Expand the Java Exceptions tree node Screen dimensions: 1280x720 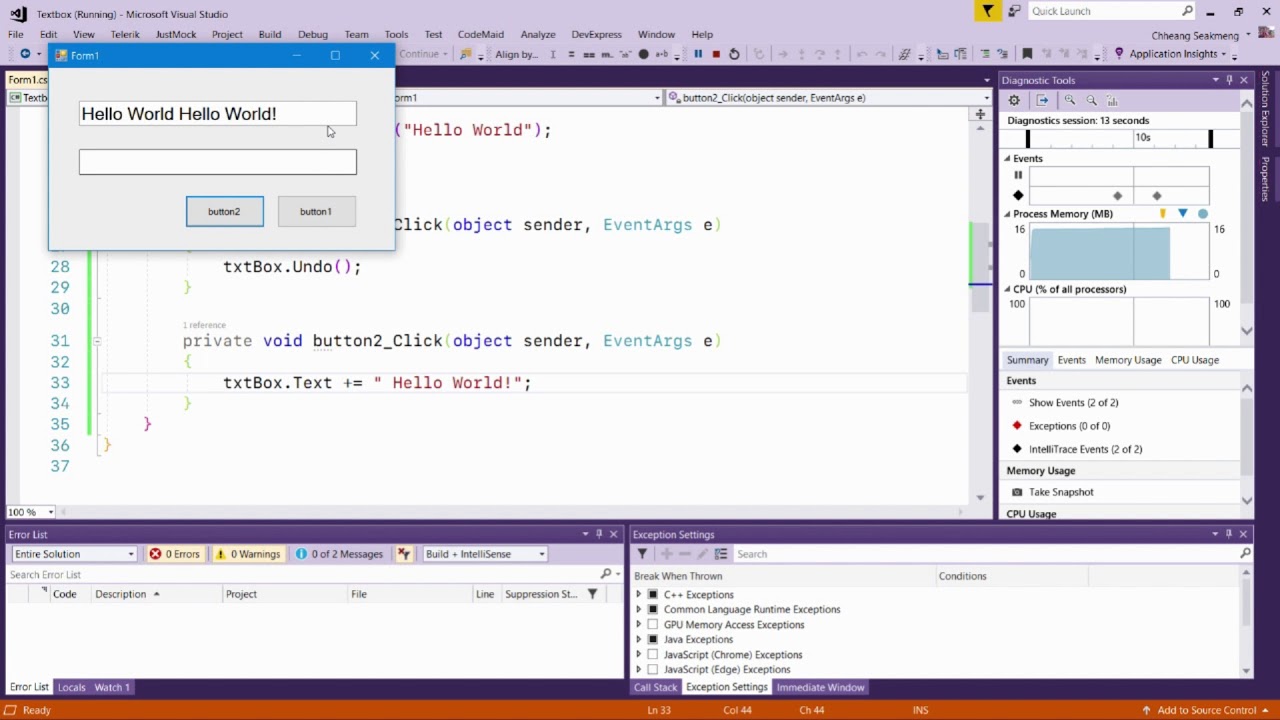tap(639, 639)
